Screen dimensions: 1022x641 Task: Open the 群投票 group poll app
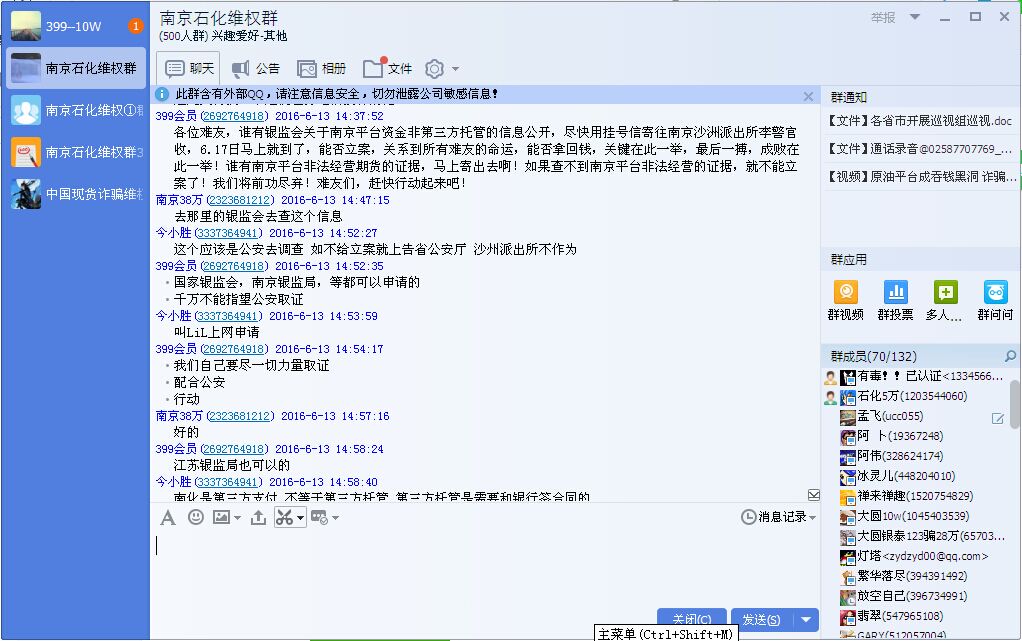tap(896, 300)
